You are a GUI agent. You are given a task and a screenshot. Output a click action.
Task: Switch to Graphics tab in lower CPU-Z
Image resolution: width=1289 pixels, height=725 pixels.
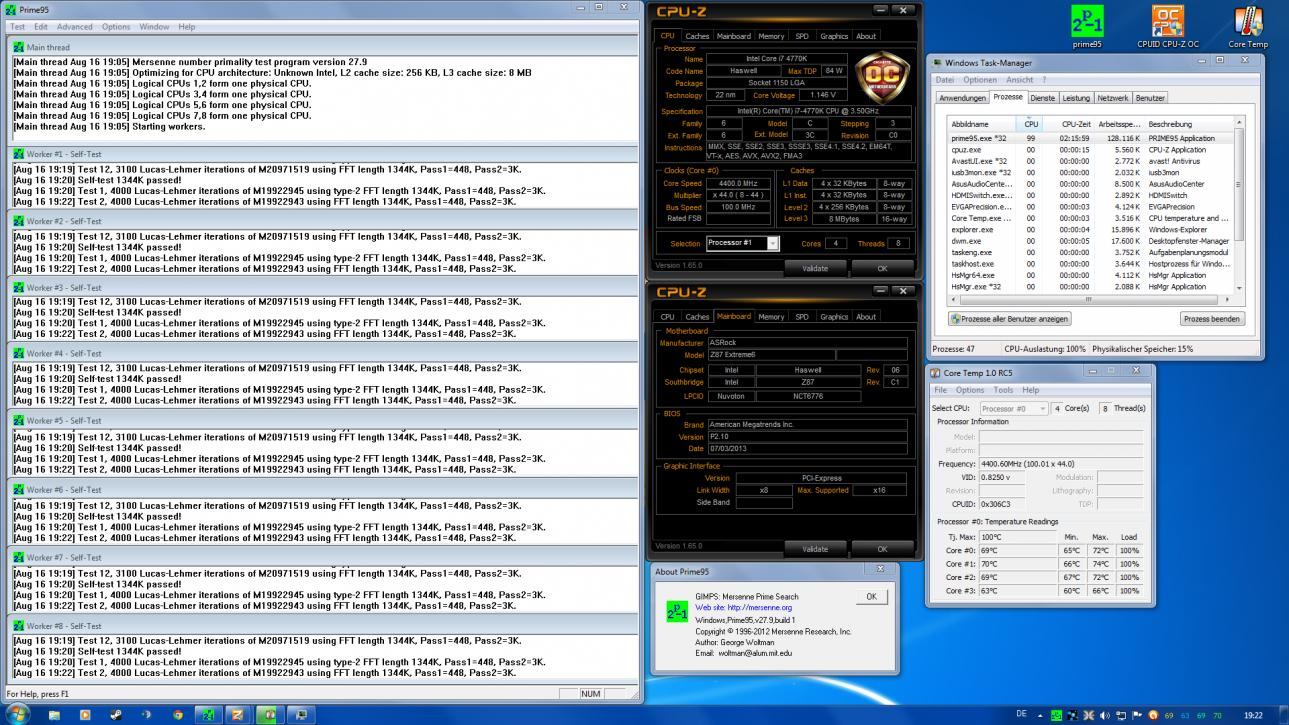click(834, 317)
